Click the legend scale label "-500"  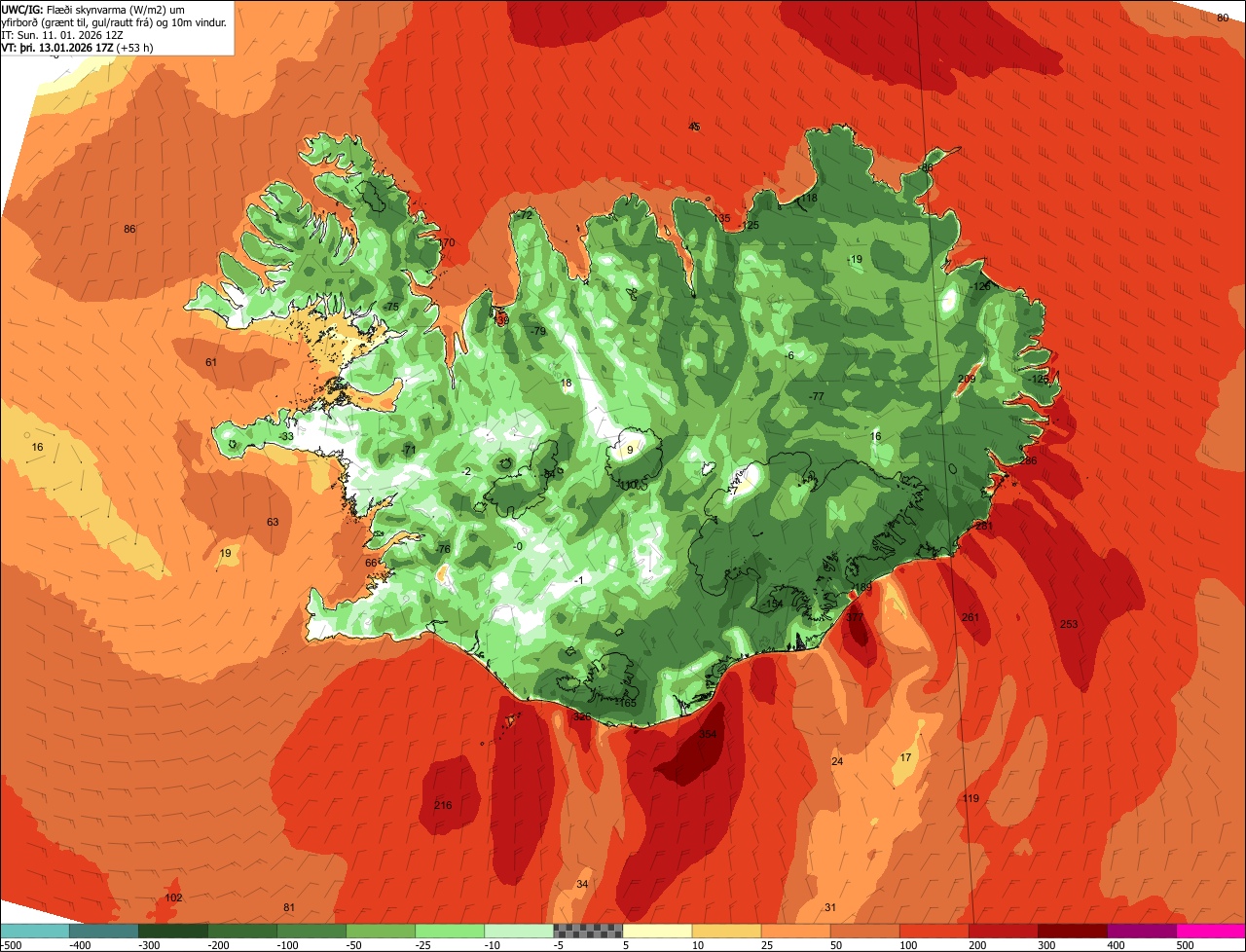pos(10,945)
